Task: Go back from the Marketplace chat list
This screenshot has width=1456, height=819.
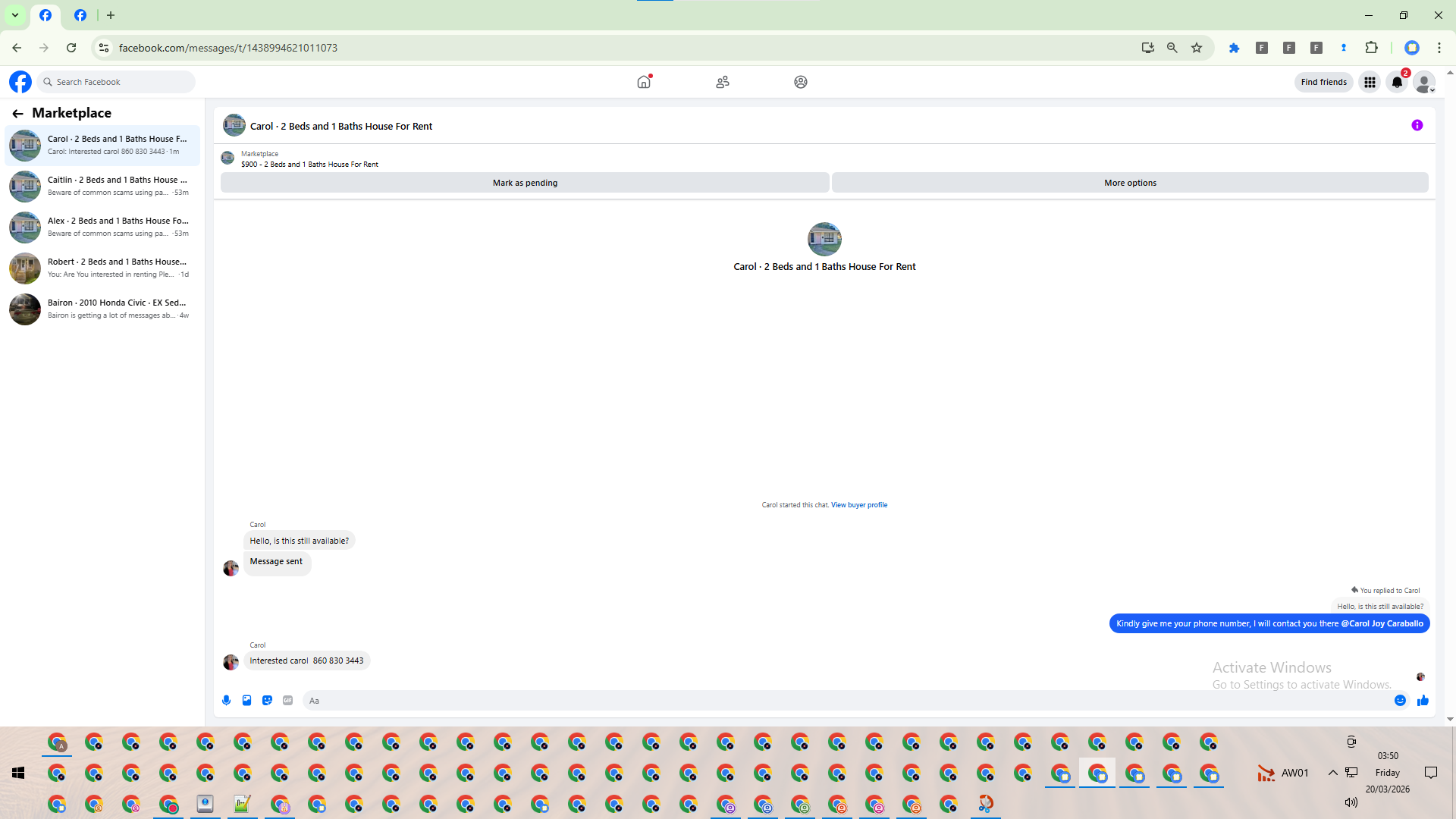Action: pyautogui.click(x=17, y=114)
